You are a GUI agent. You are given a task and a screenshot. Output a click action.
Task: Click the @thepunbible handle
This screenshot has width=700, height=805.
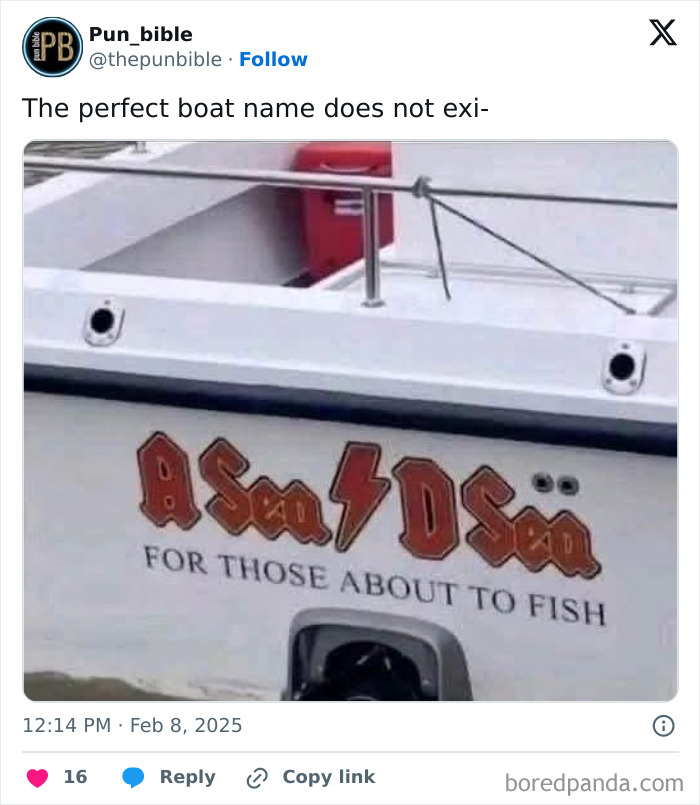154,60
